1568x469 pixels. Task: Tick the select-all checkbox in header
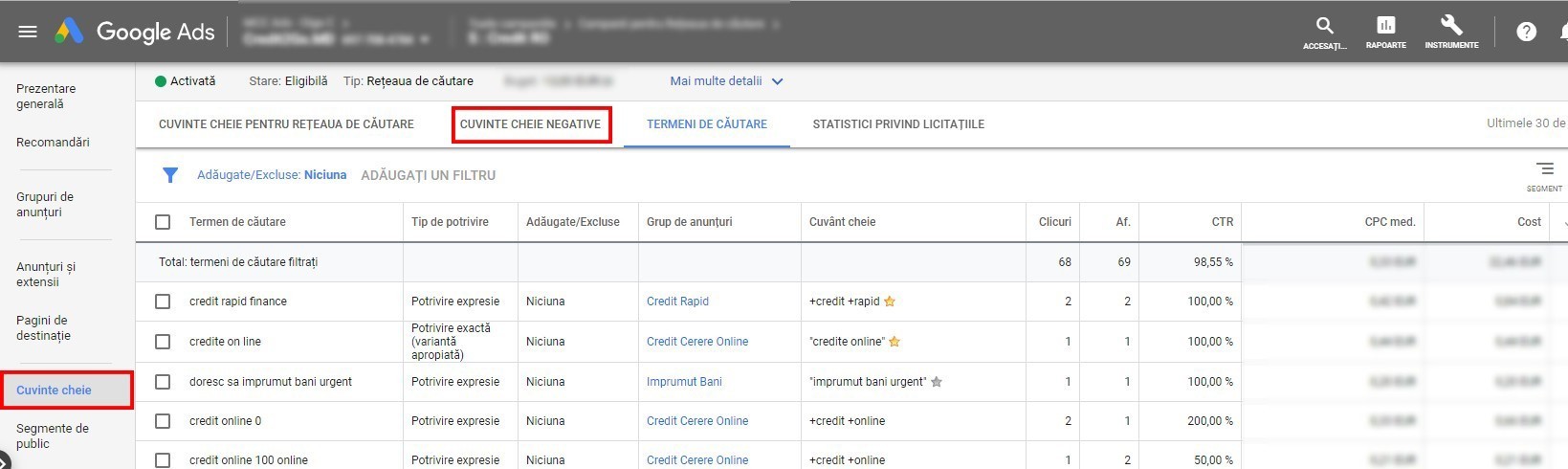pyautogui.click(x=163, y=222)
